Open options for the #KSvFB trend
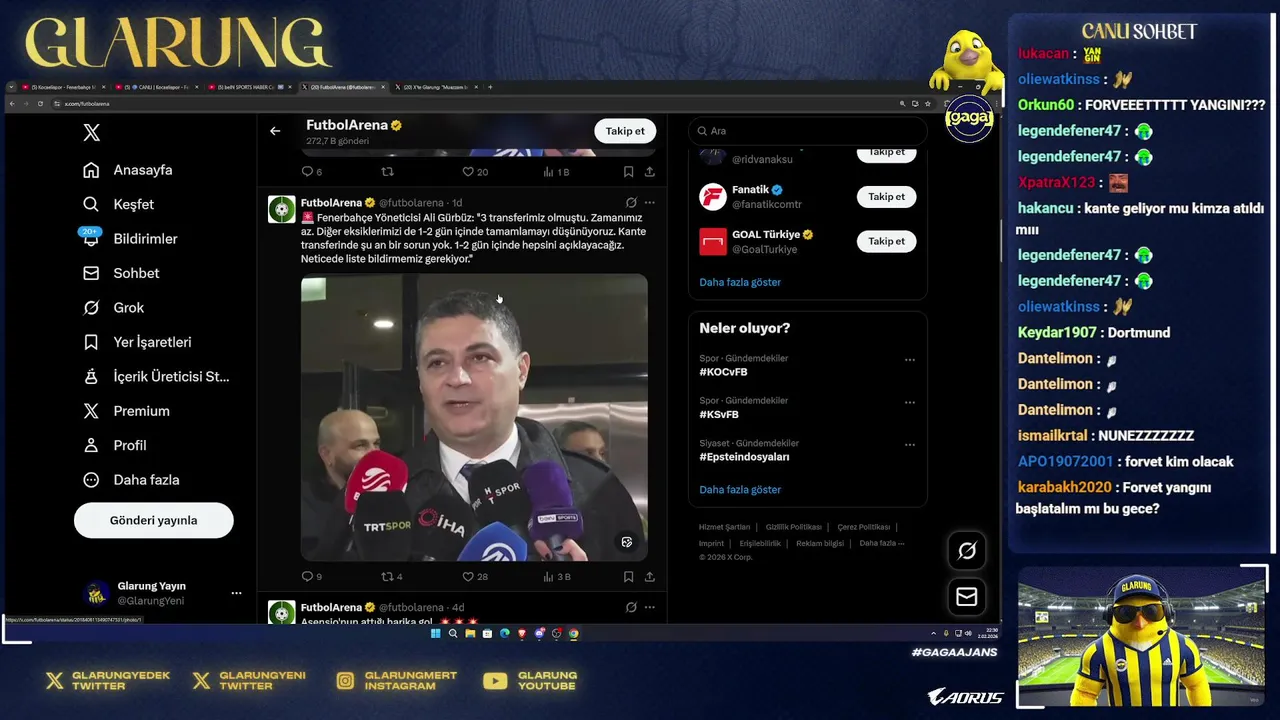 pyautogui.click(x=909, y=402)
